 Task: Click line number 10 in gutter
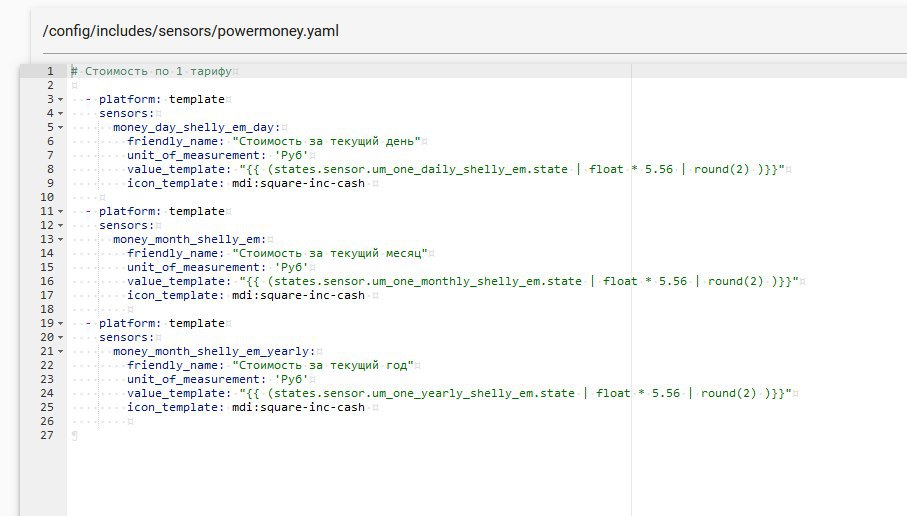click(47, 197)
